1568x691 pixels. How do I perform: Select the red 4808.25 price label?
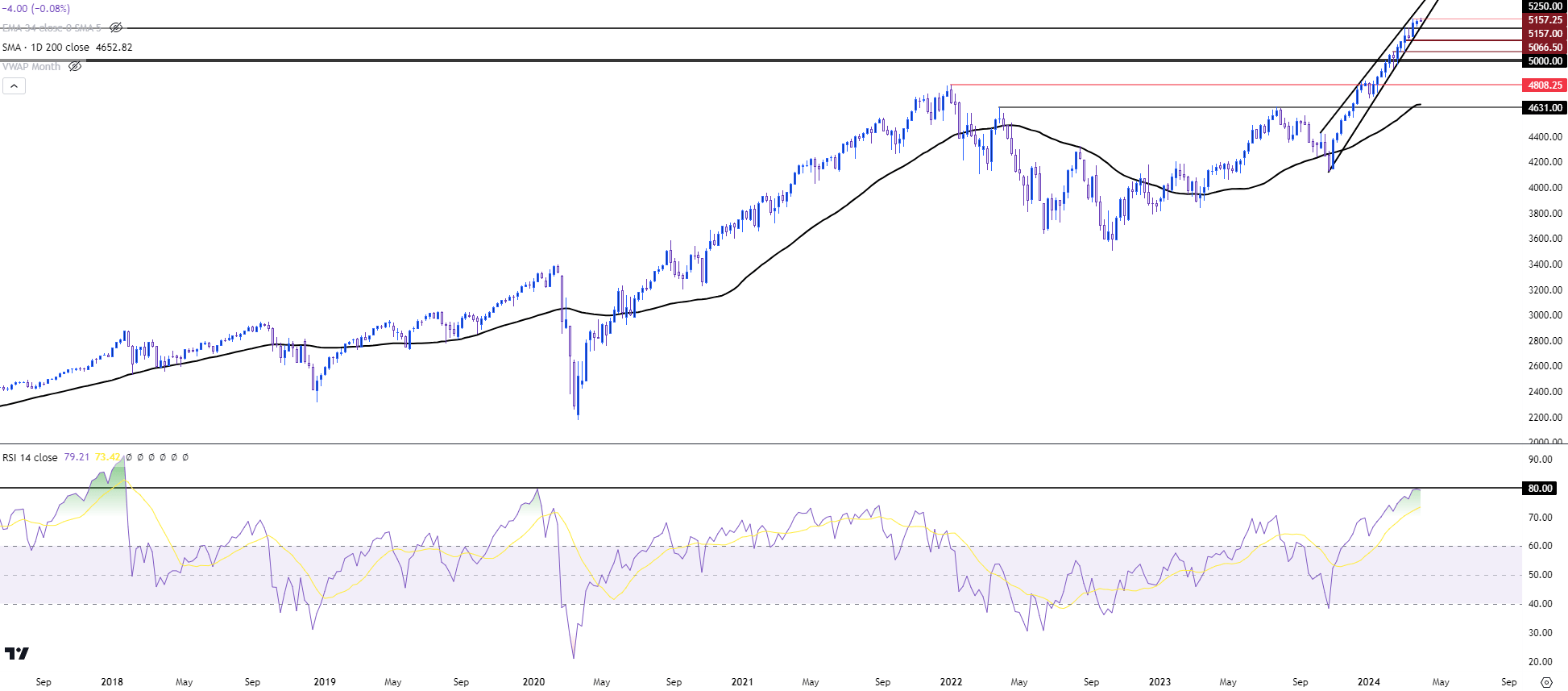coord(1545,85)
